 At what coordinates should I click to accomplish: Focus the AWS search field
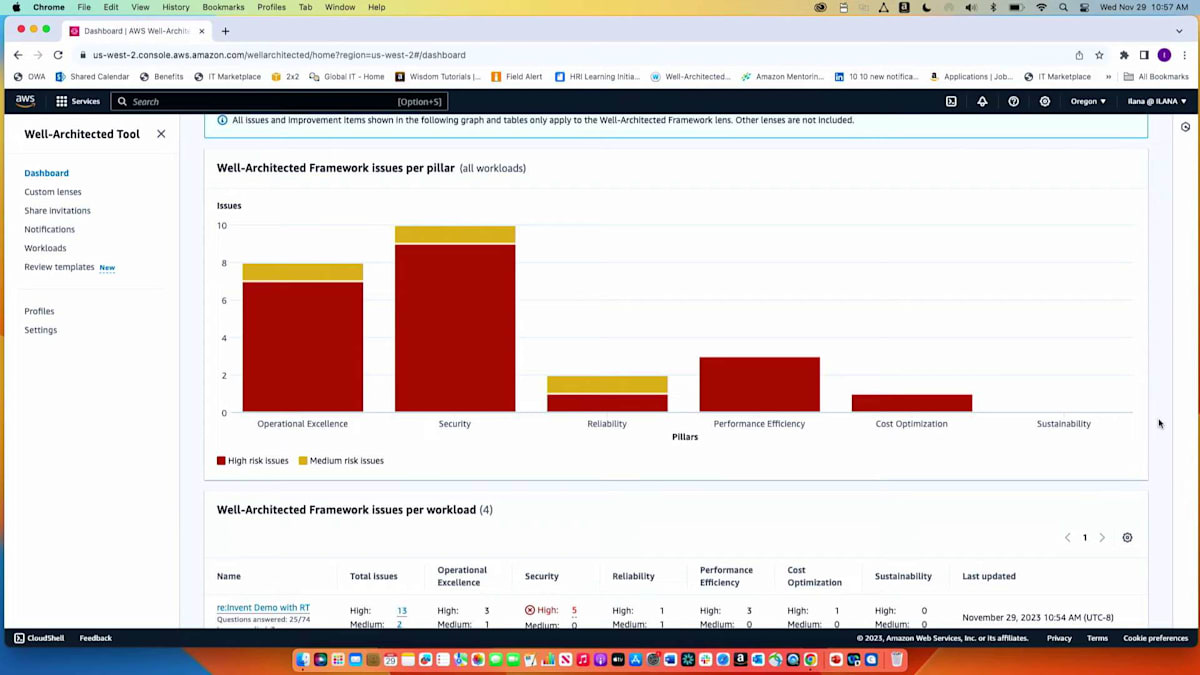tap(279, 101)
